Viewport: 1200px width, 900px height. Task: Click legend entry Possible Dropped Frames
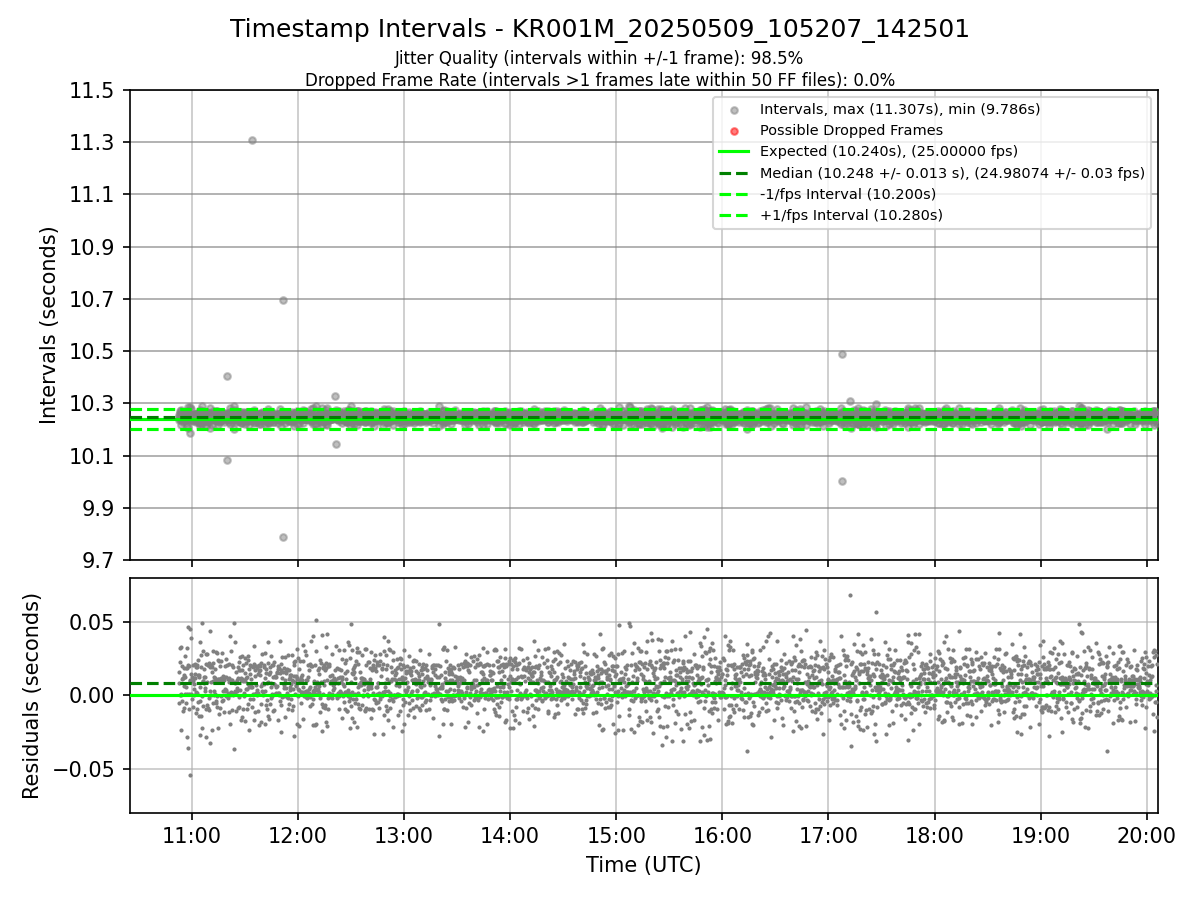click(x=851, y=130)
